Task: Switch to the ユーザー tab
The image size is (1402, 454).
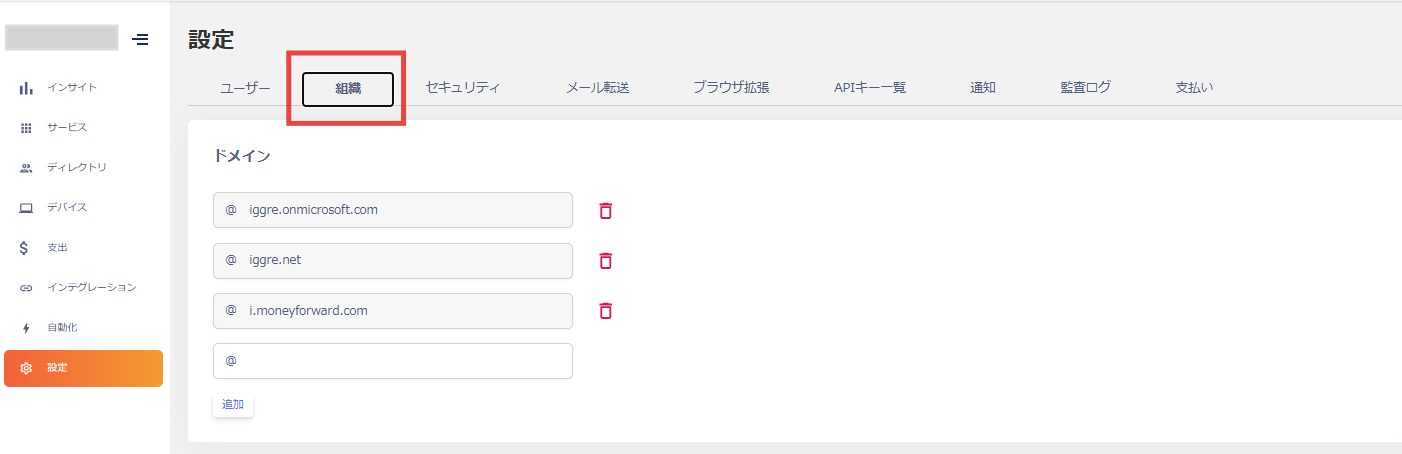Action: click(245, 88)
